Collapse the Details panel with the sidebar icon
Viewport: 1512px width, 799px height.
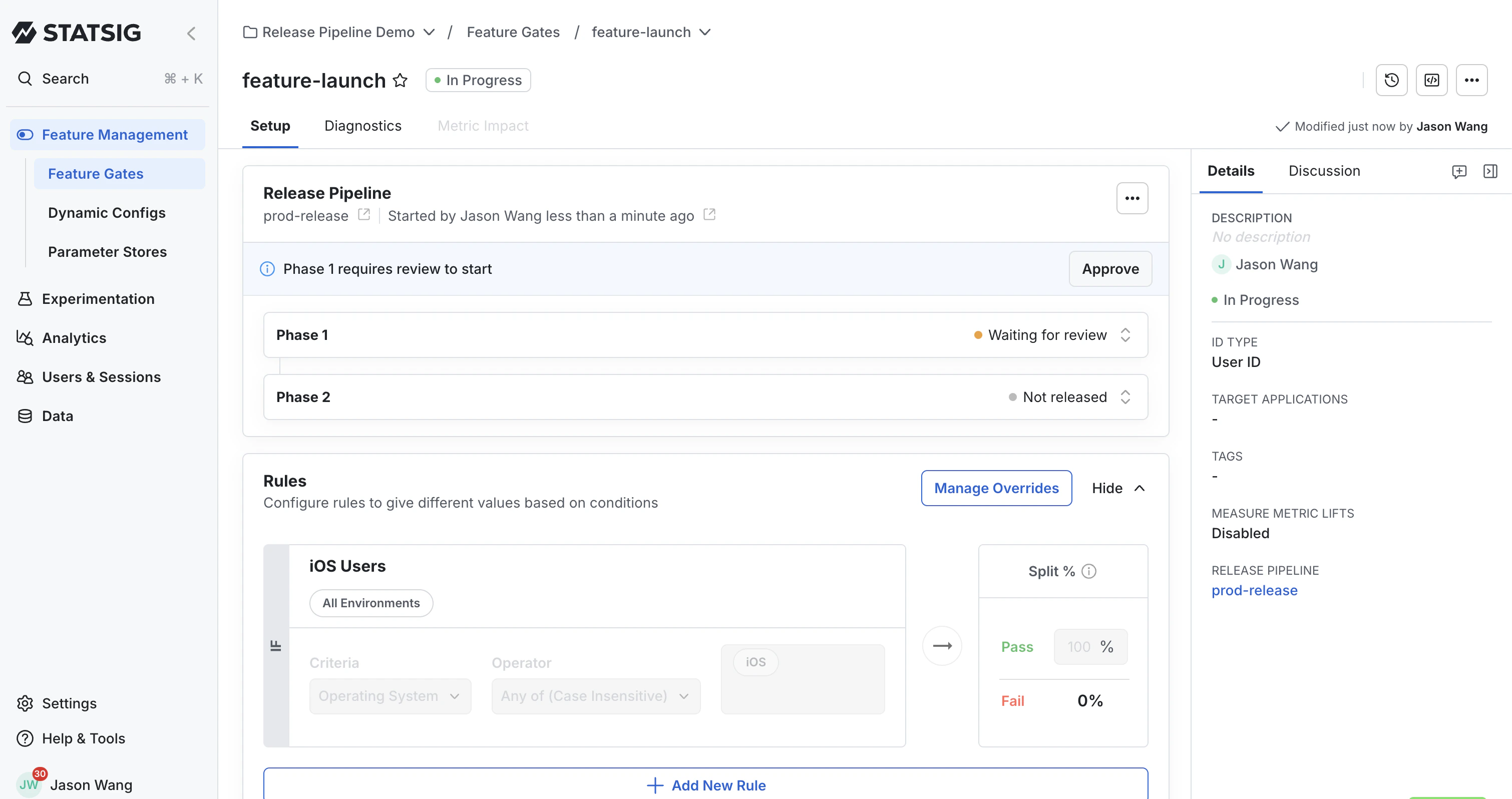pos(1491,171)
